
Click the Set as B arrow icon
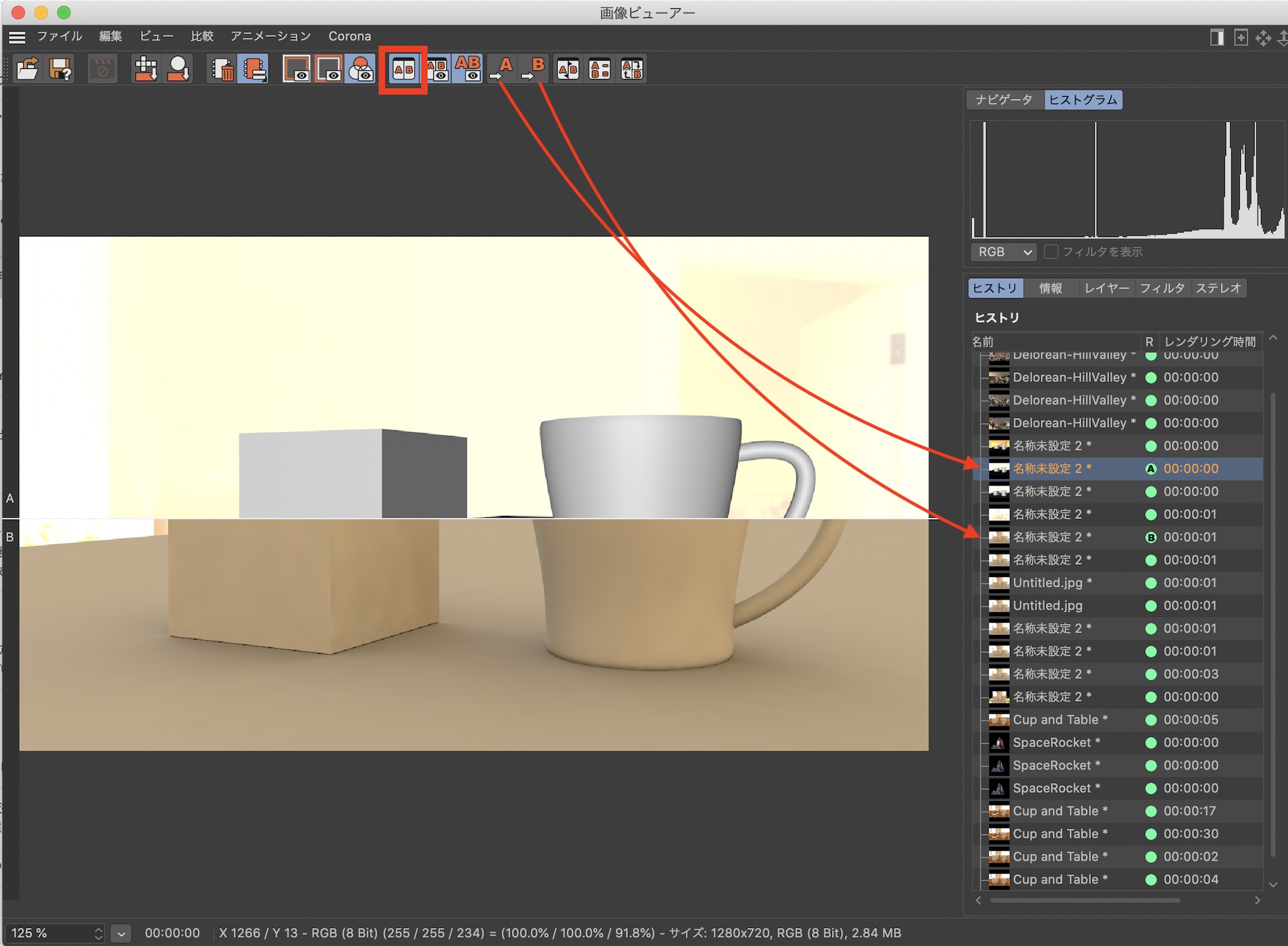point(534,69)
